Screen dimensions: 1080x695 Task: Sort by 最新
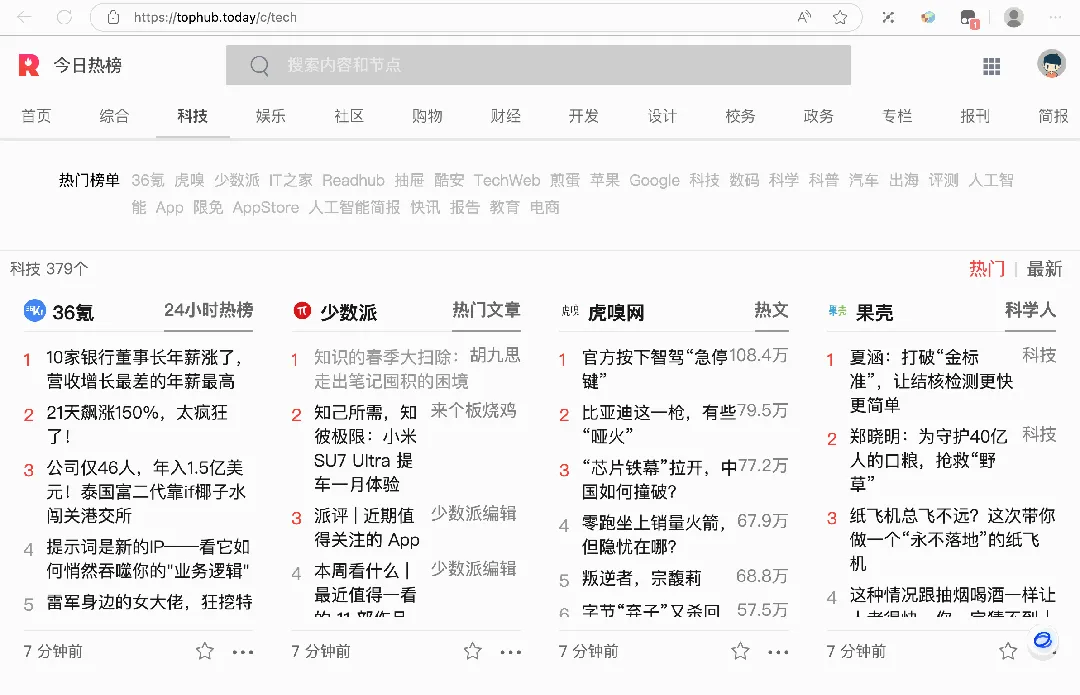click(1044, 269)
